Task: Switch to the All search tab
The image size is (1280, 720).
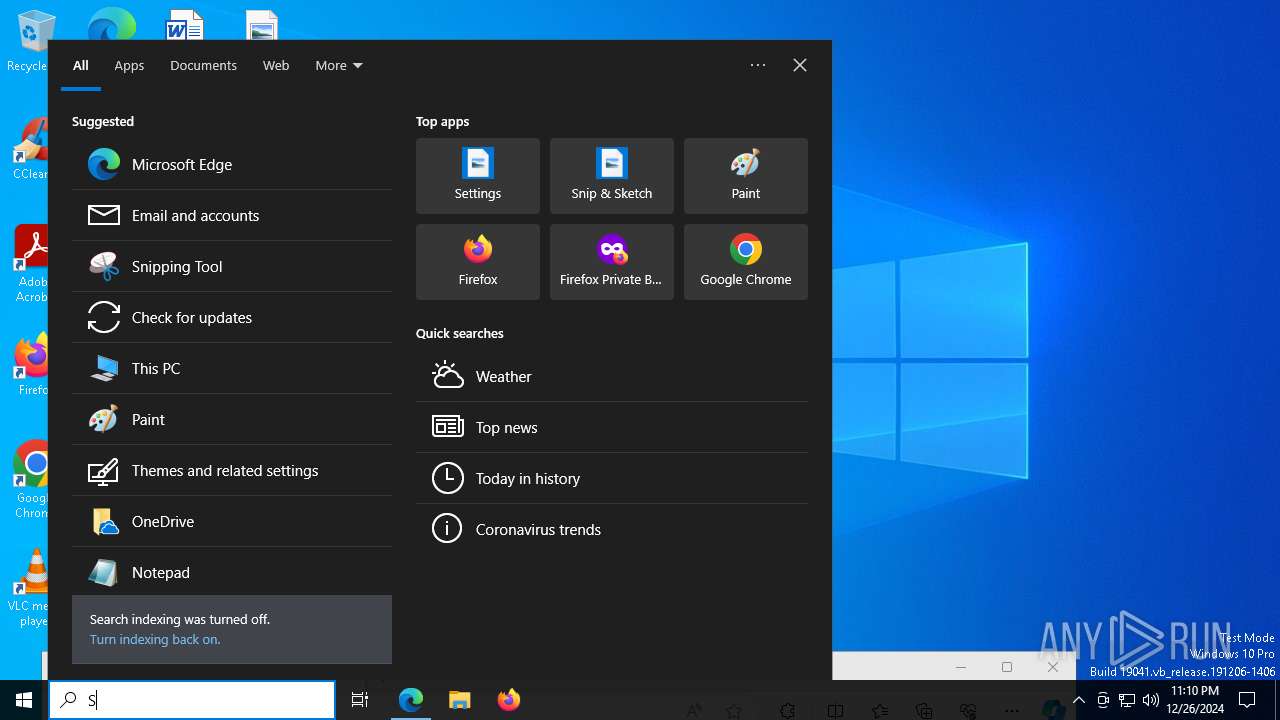Action: click(x=81, y=66)
